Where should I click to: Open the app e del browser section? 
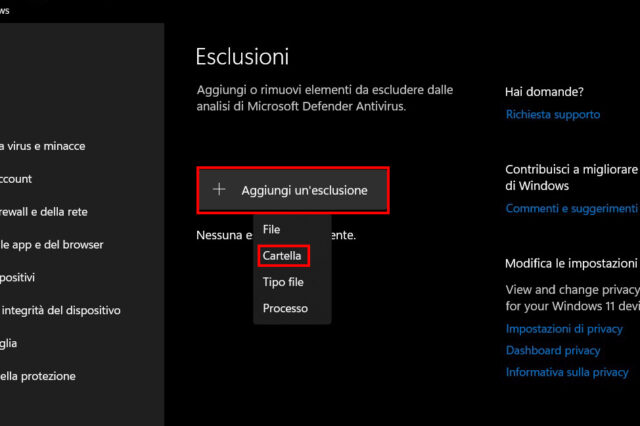tap(52, 245)
